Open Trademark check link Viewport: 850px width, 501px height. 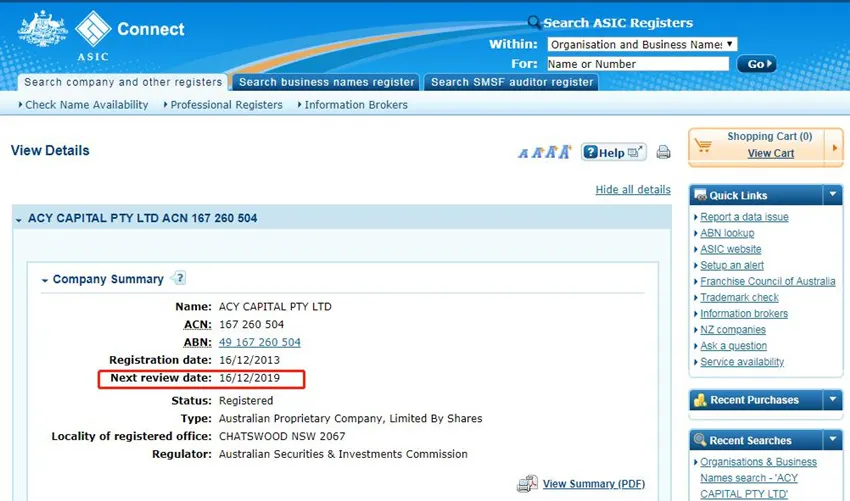click(739, 298)
